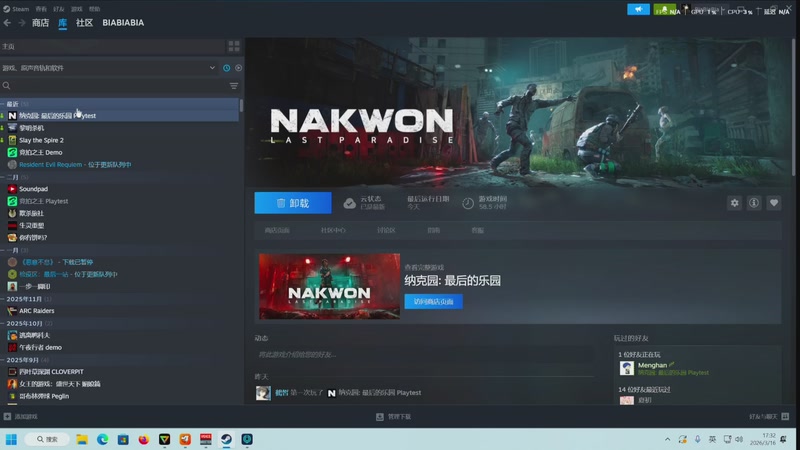Viewport: 800px width, 450px height.
Task: Toggle the ready-to-play filter icon
Action: tap(238, 68)
